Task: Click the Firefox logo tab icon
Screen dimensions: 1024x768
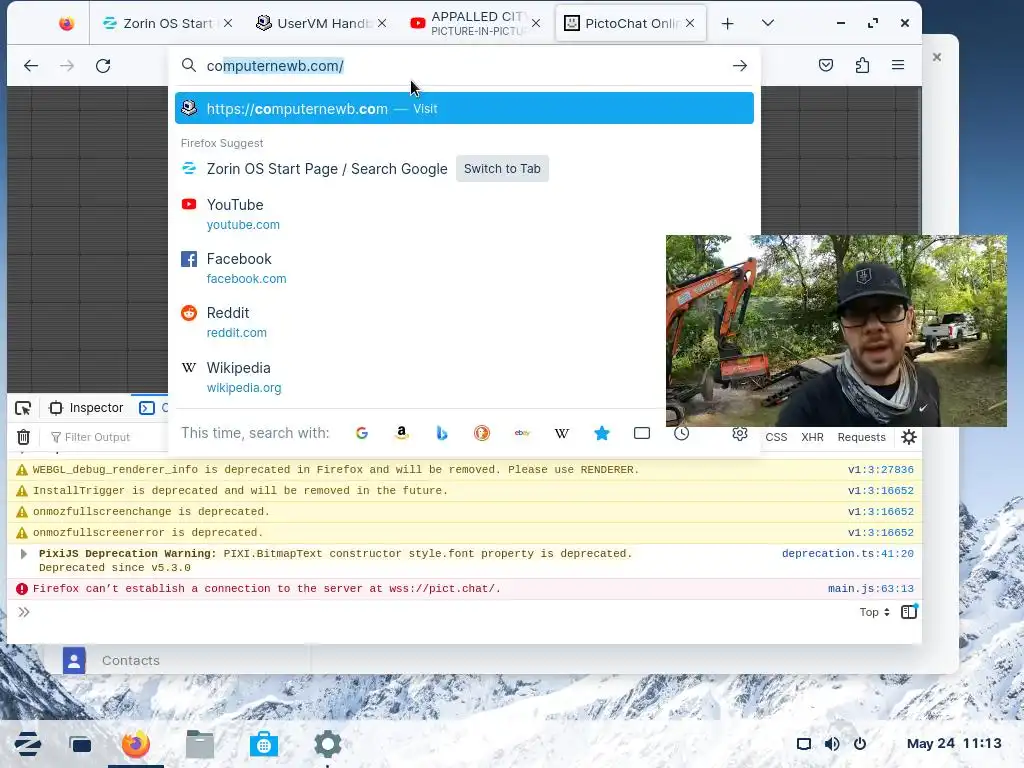Action: point(66,24)
